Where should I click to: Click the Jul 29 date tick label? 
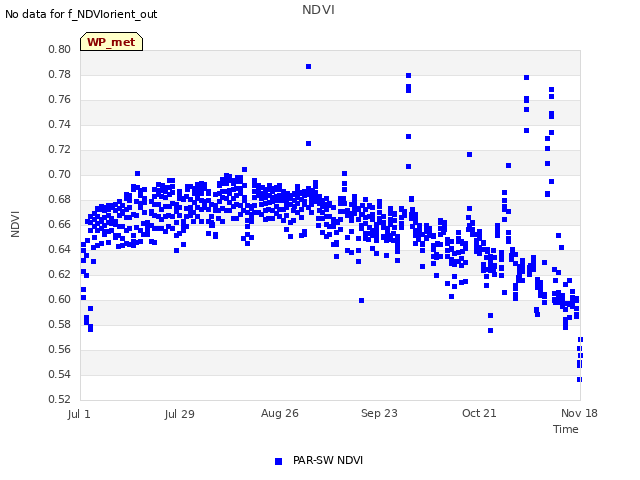click(180, 414)
